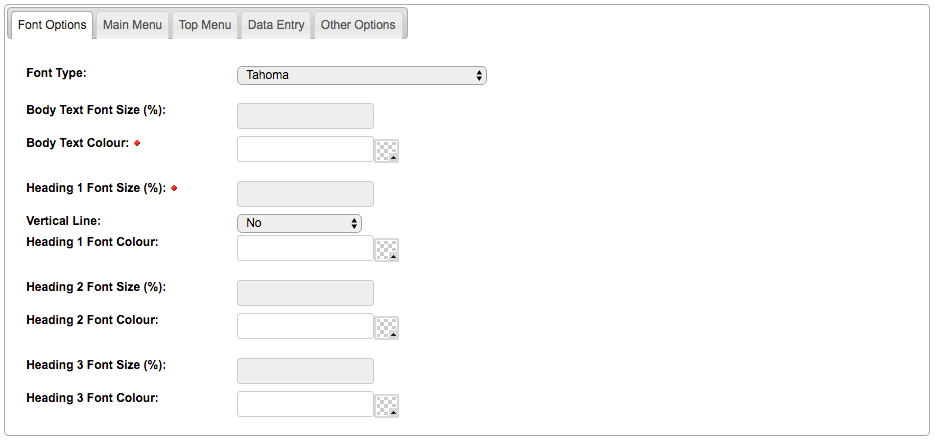Click the Heading 1 Font Colour text field
The height and width of the screenshot is (440, 937).
pos(305,248)
